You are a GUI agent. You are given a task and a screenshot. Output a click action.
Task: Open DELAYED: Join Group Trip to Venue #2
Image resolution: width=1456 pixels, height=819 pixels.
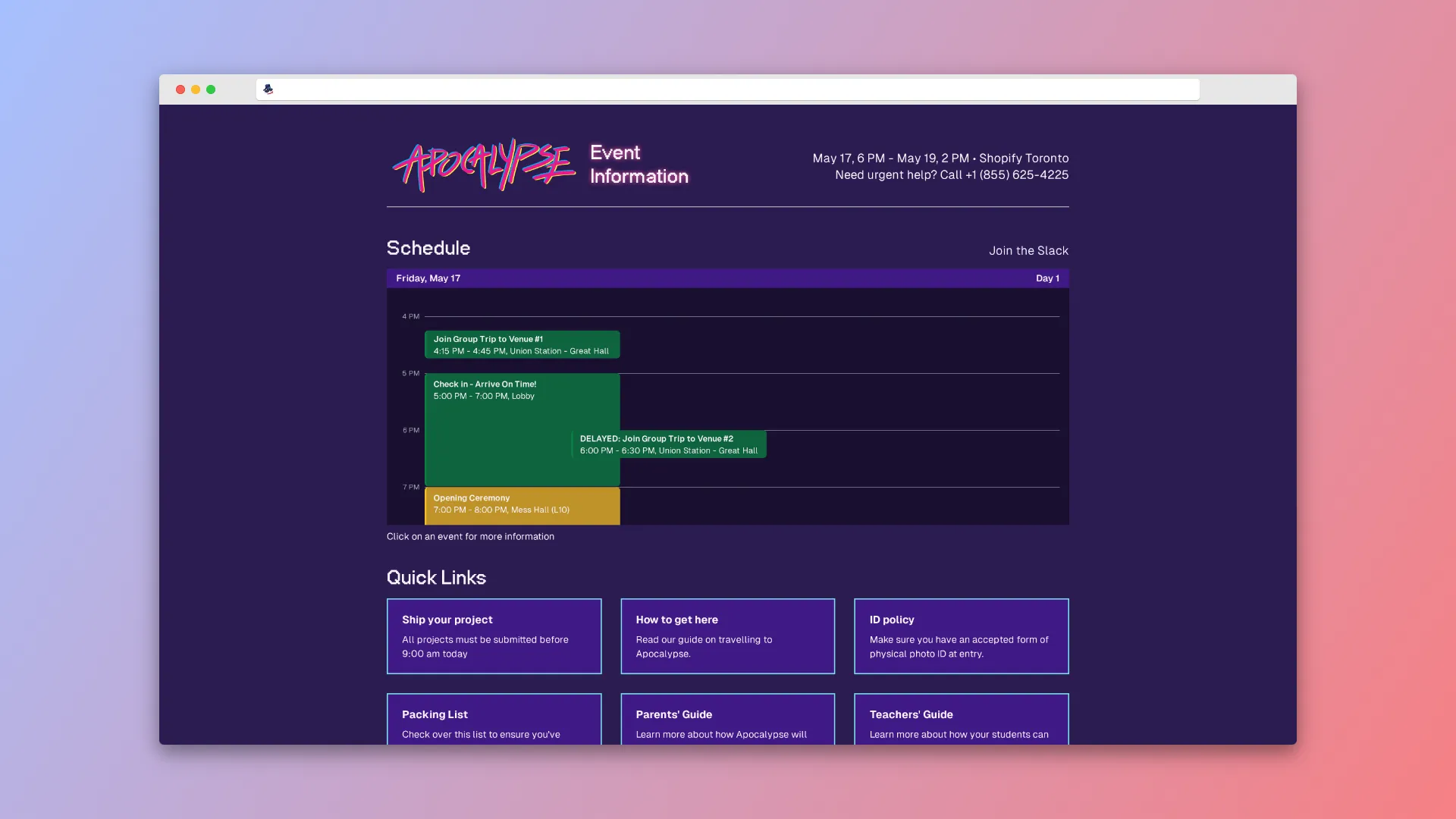pyautogui.click(x=669, y=444)
